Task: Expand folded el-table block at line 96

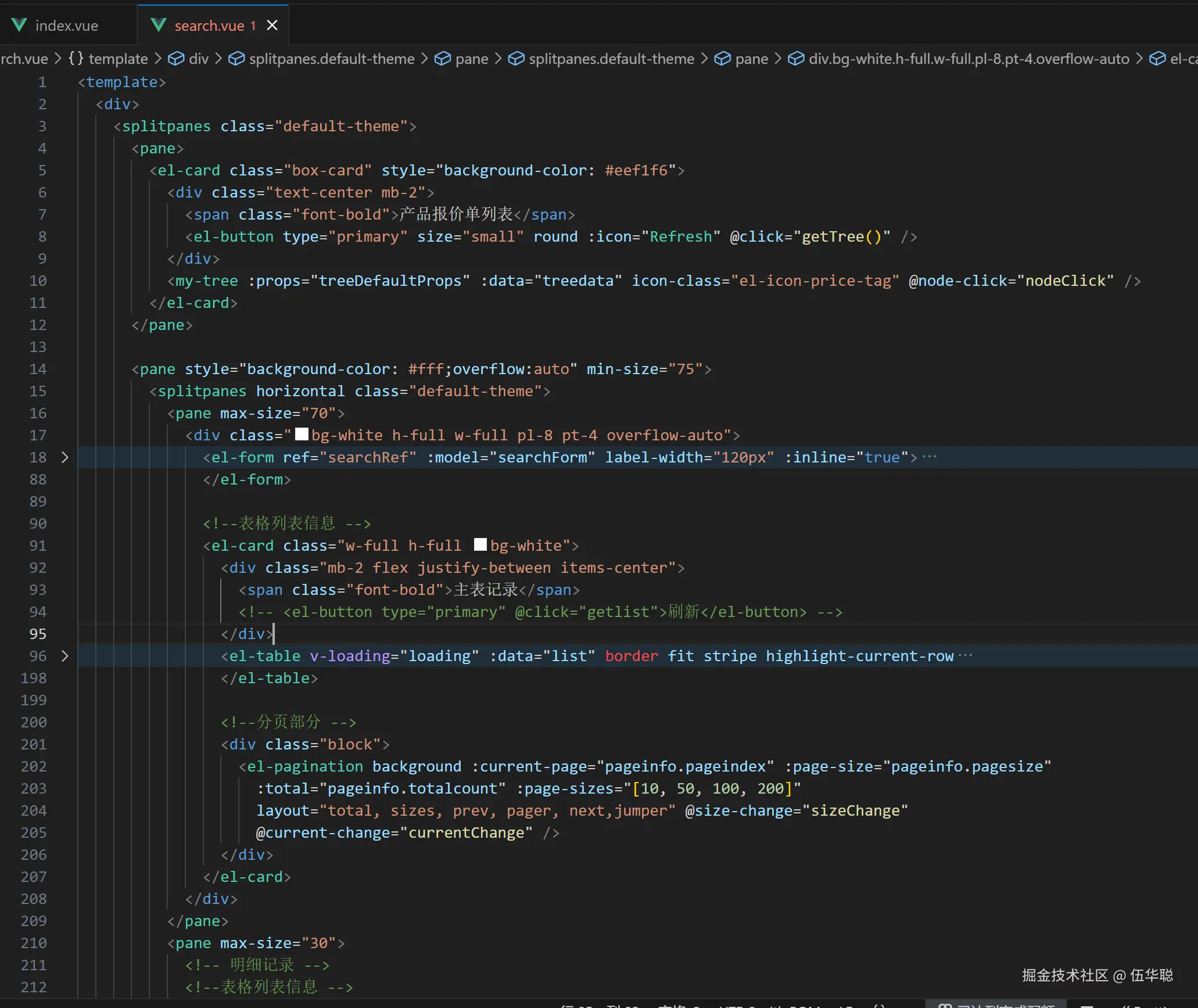Action: tap(65, 657)
